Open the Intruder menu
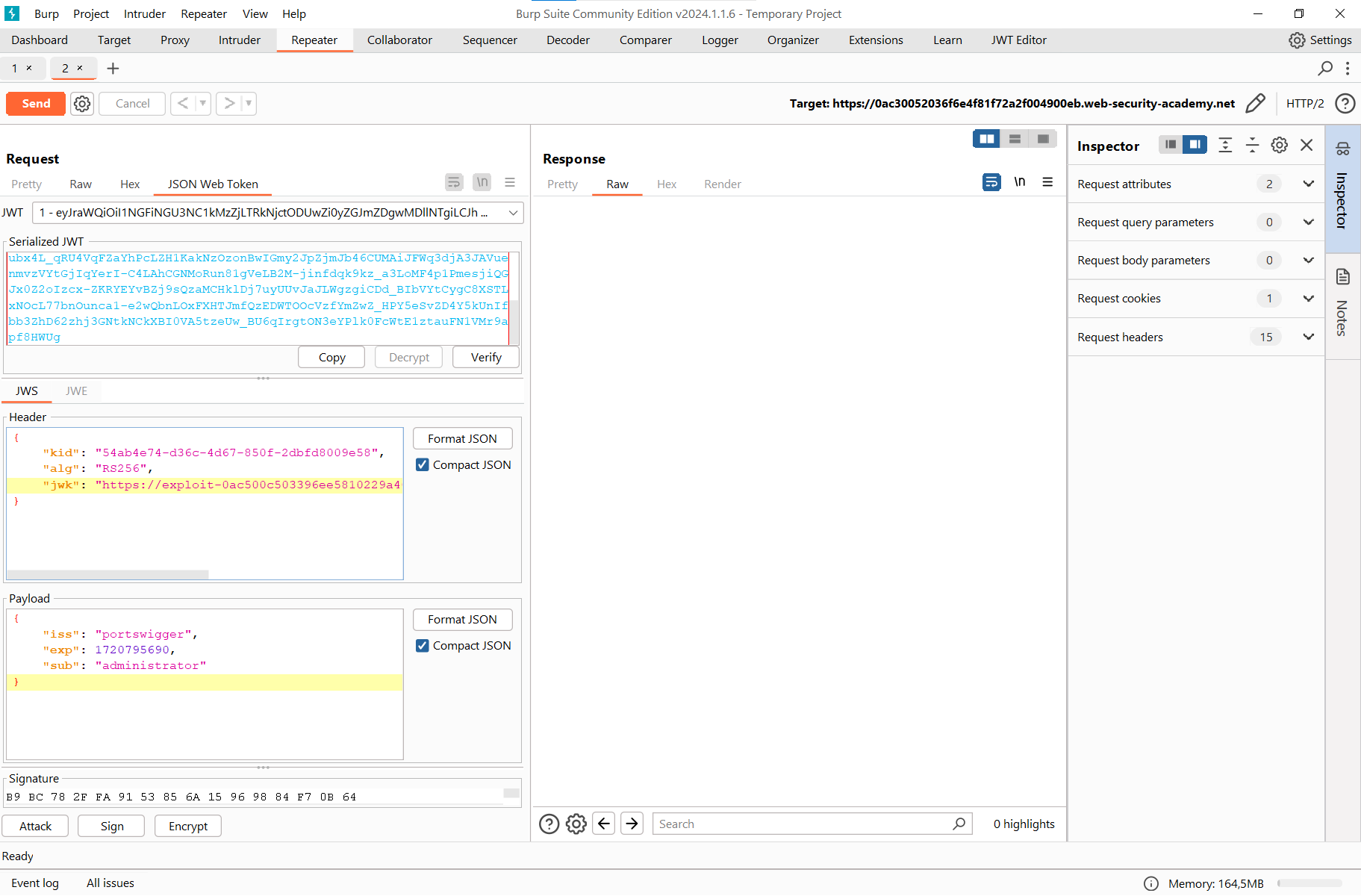The width and height of the screenshot is (1361, 896). click(145, 13)
